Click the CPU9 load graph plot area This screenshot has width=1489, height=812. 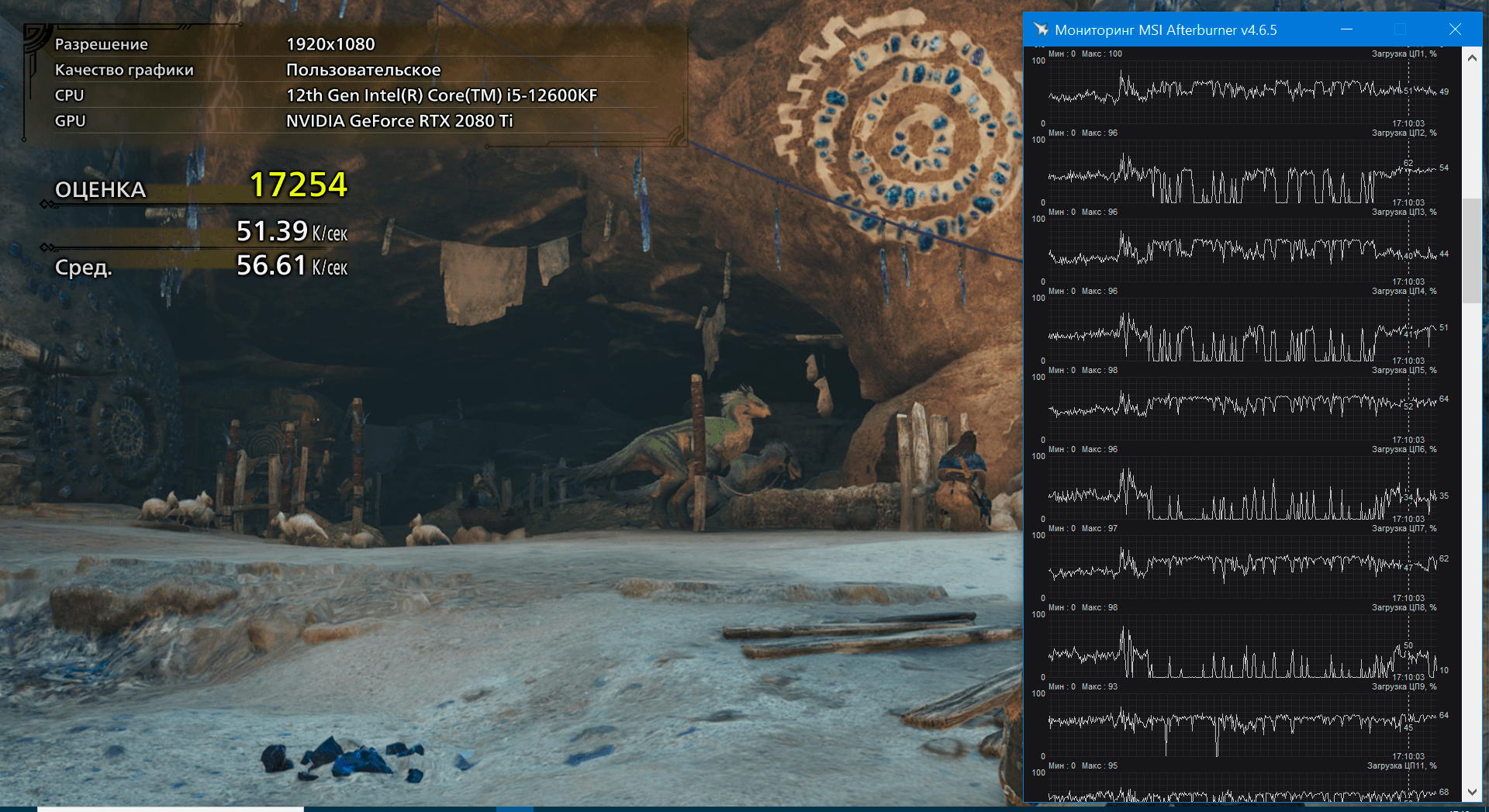(1242, 724)
